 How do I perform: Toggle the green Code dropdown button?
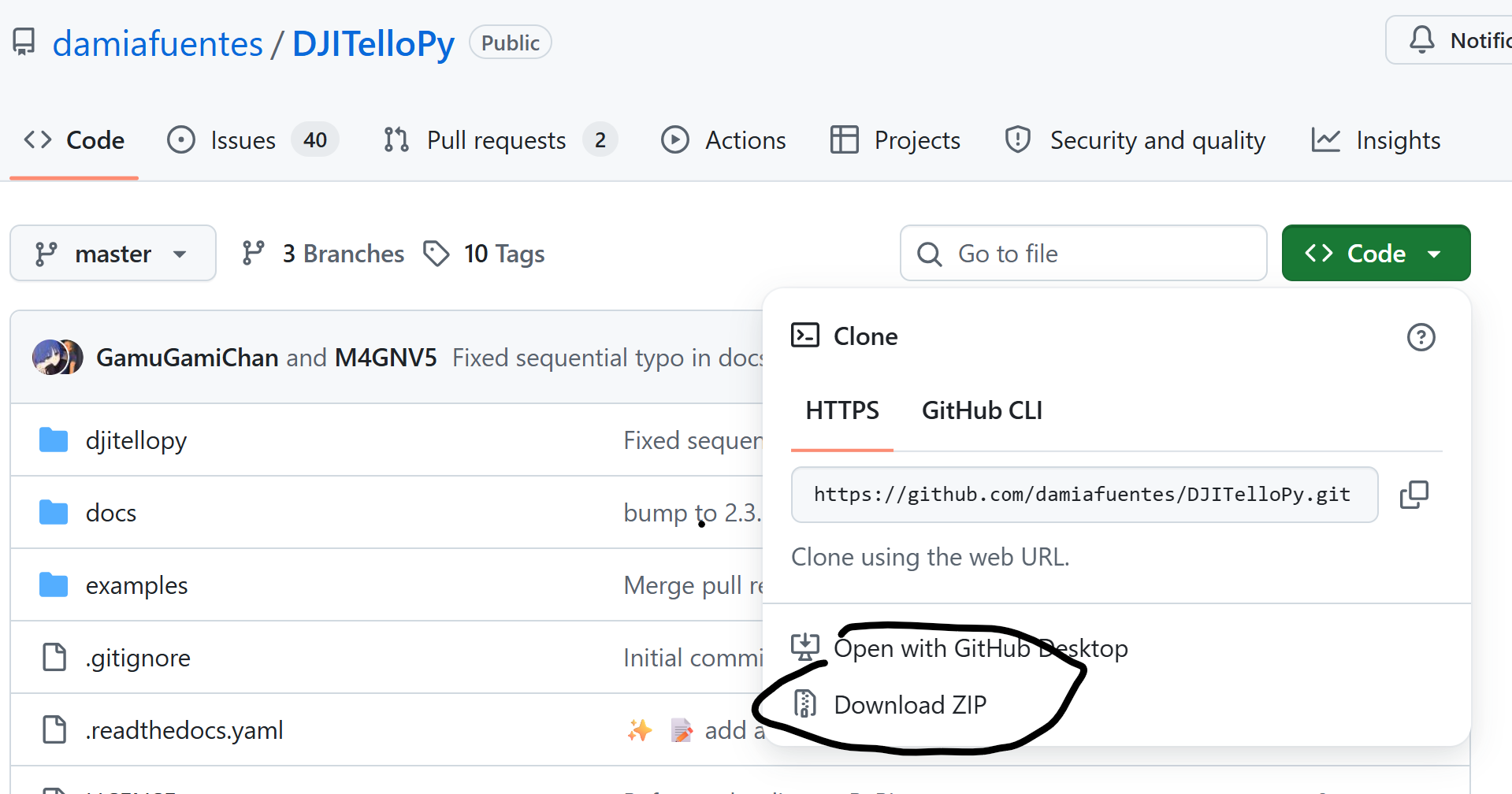coord(1376,253)
